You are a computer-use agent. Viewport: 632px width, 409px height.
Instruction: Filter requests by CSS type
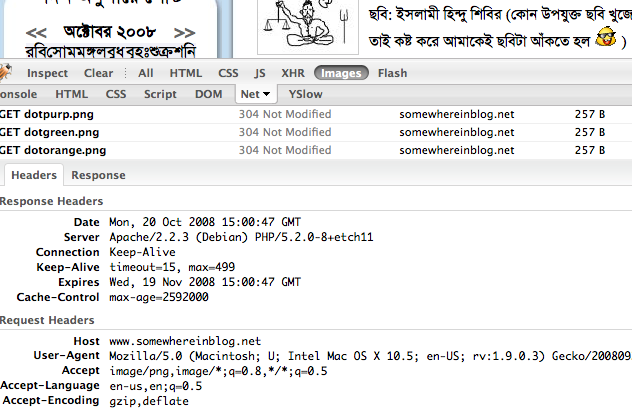coord(228,73)
